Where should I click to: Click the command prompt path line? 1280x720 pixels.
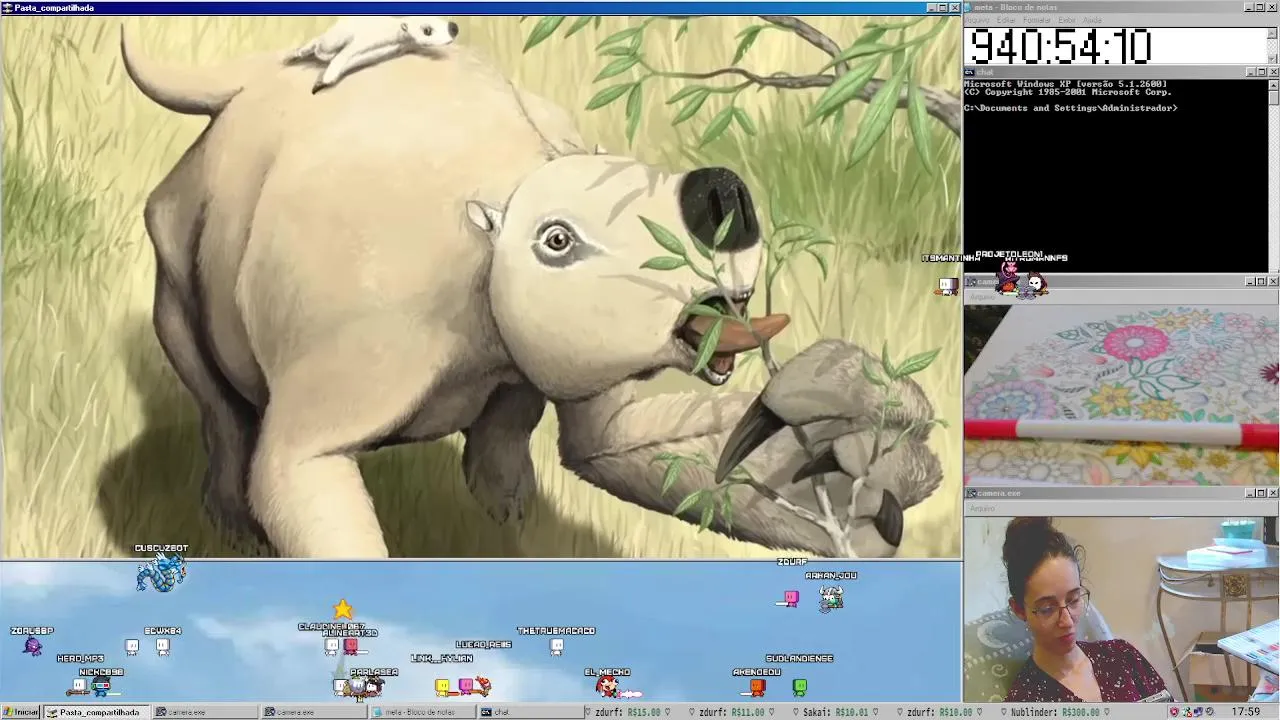tap(1071, 108)
